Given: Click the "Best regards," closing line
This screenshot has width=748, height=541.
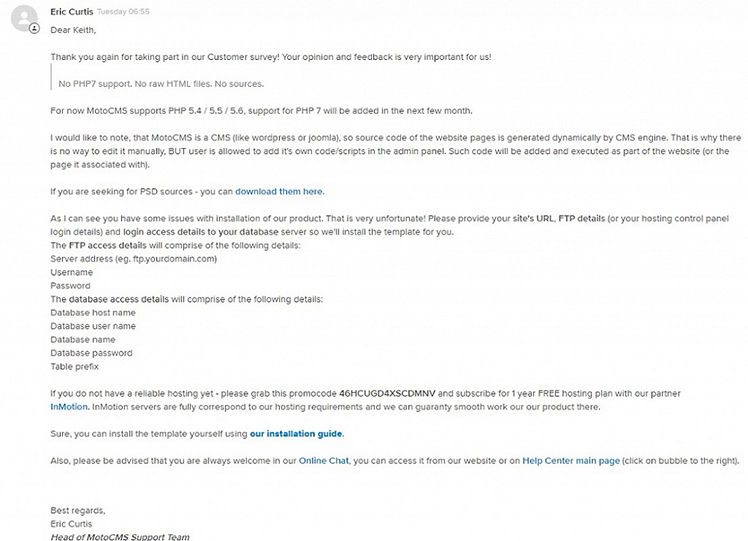Looking at the screenshot, I should 78,510.
